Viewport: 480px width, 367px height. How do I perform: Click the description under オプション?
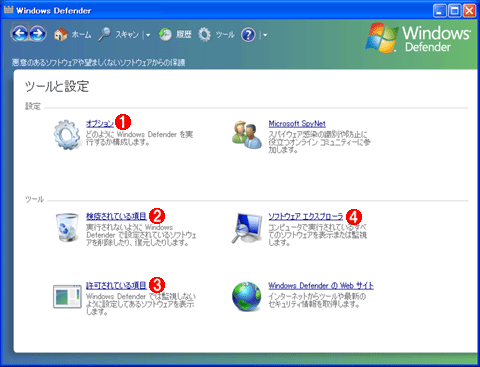(139, 138)
